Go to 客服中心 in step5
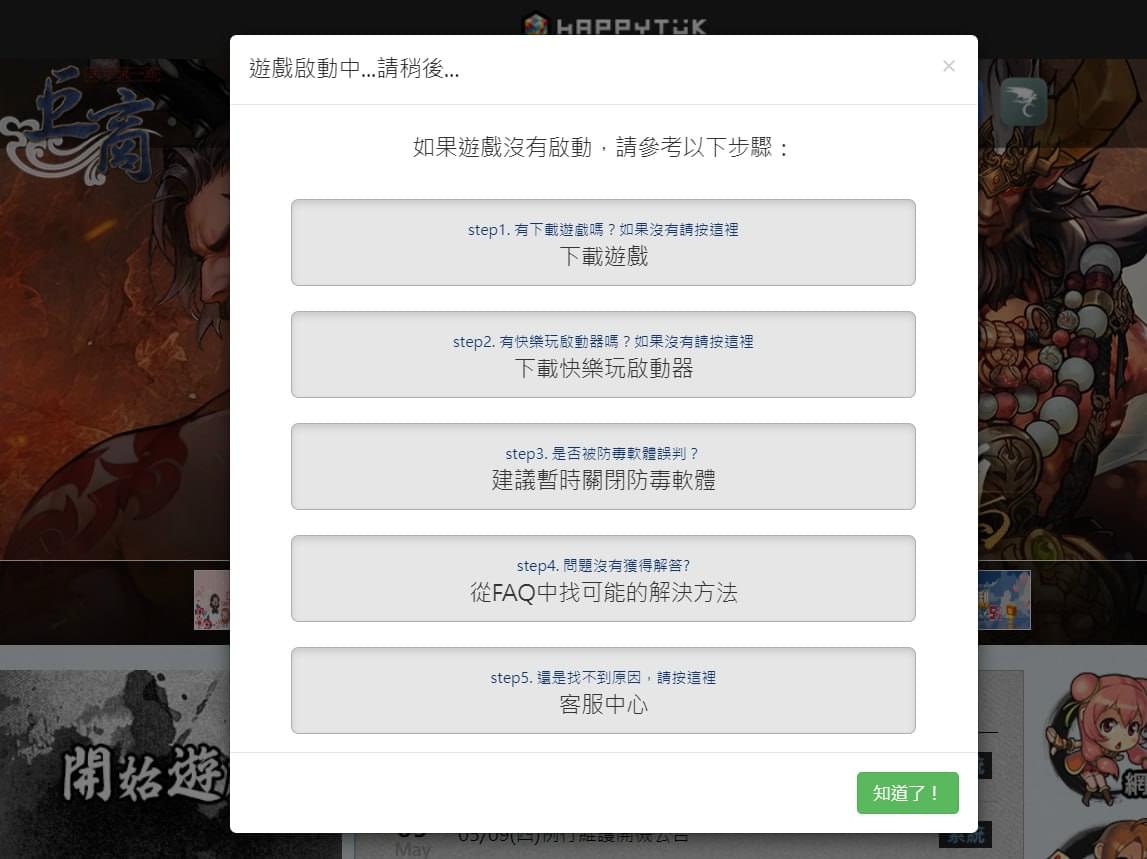 click(603, 690)
